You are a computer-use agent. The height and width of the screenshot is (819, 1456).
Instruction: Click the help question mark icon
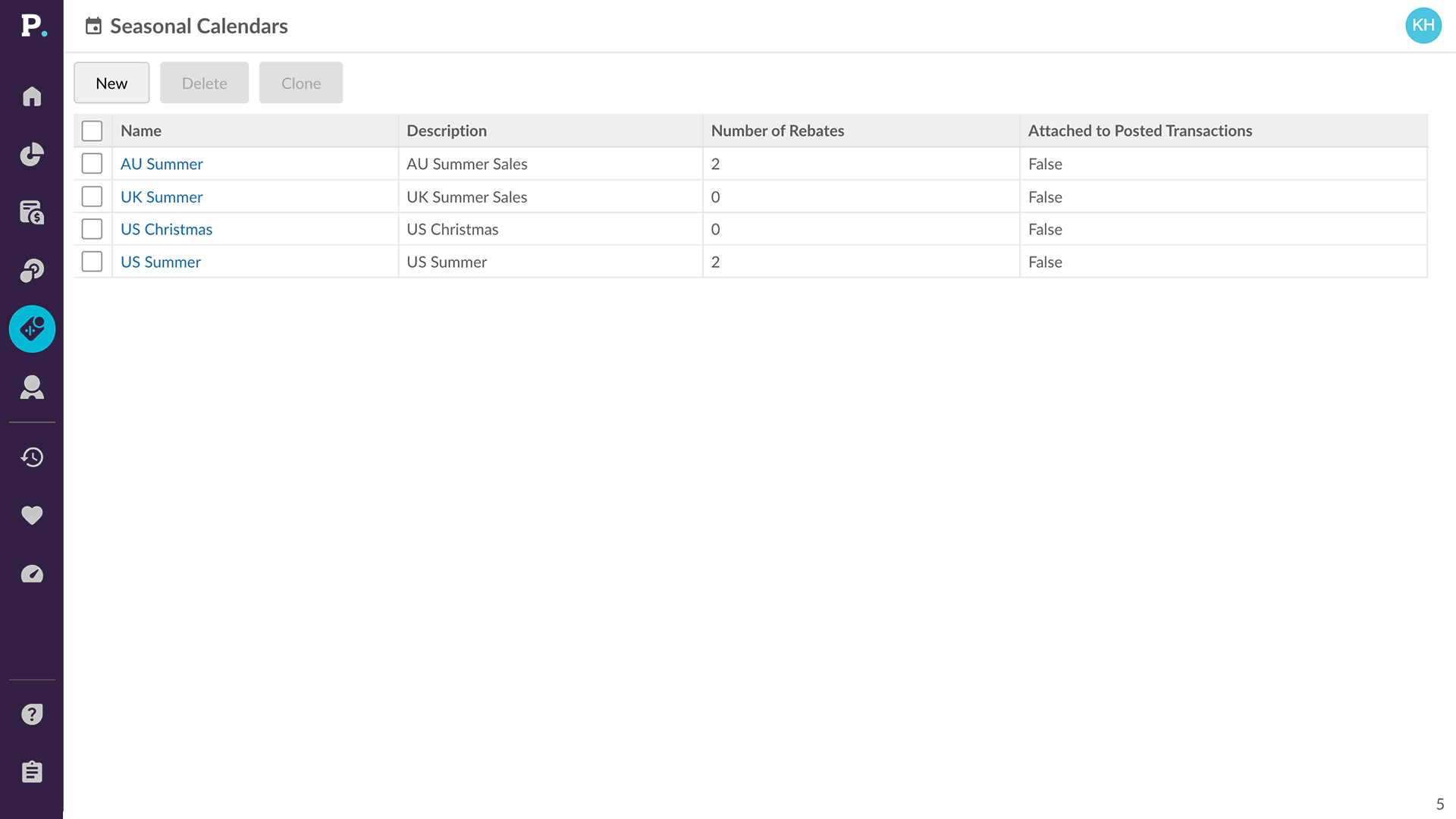click(32, 714)
